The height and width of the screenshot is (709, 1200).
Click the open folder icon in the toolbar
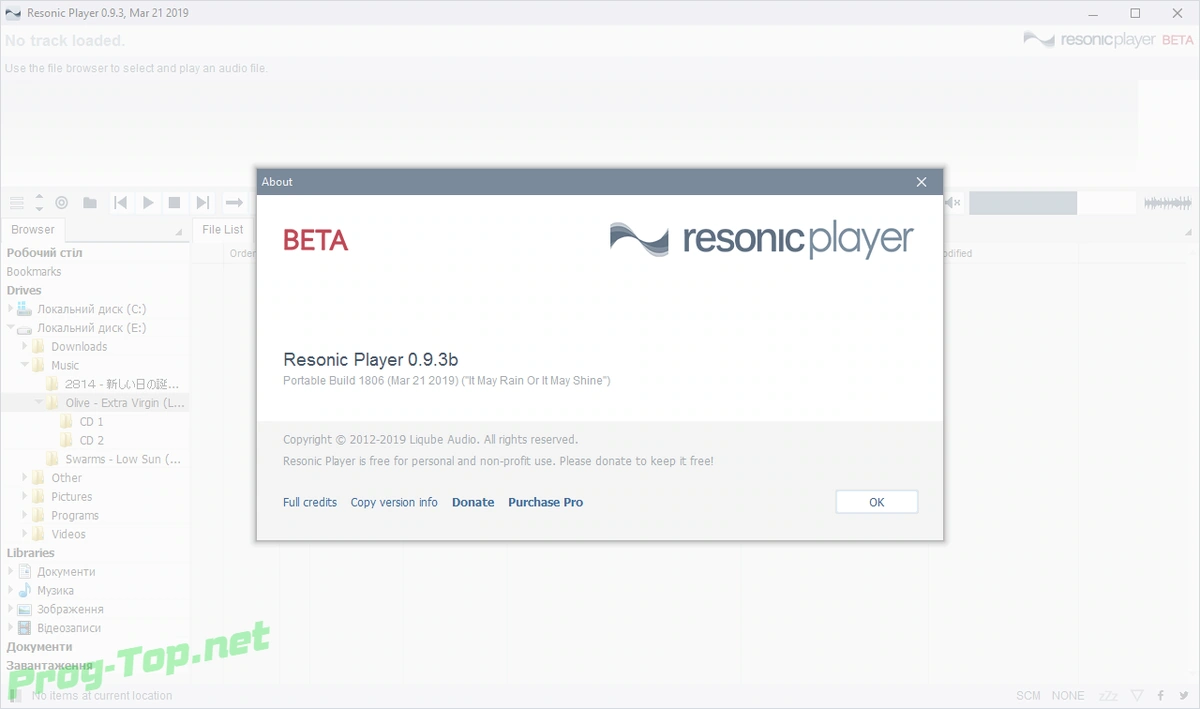point(90,203)
